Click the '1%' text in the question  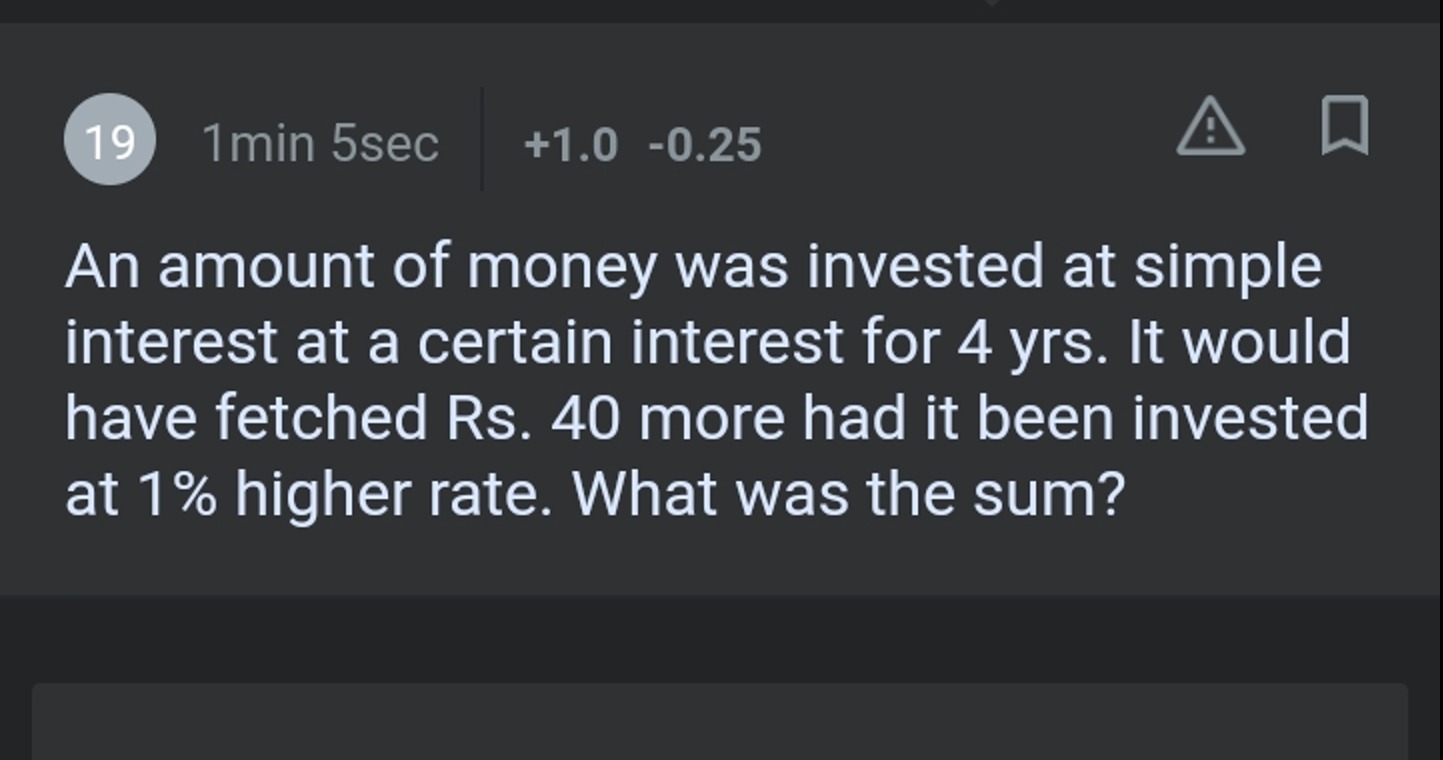point(177,494)
